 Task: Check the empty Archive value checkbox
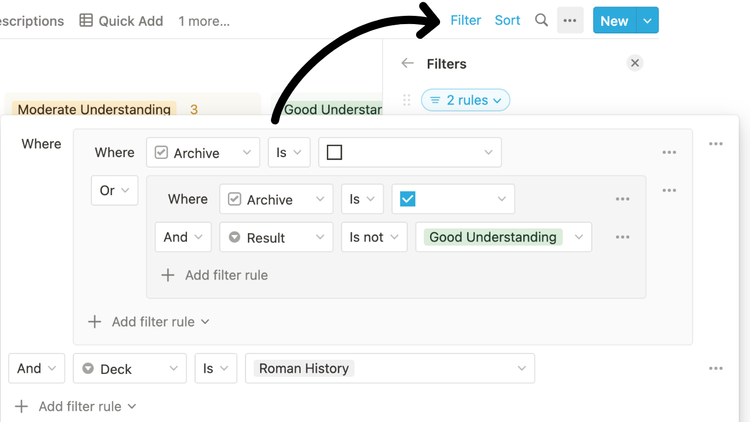click(x=335, y=153)
